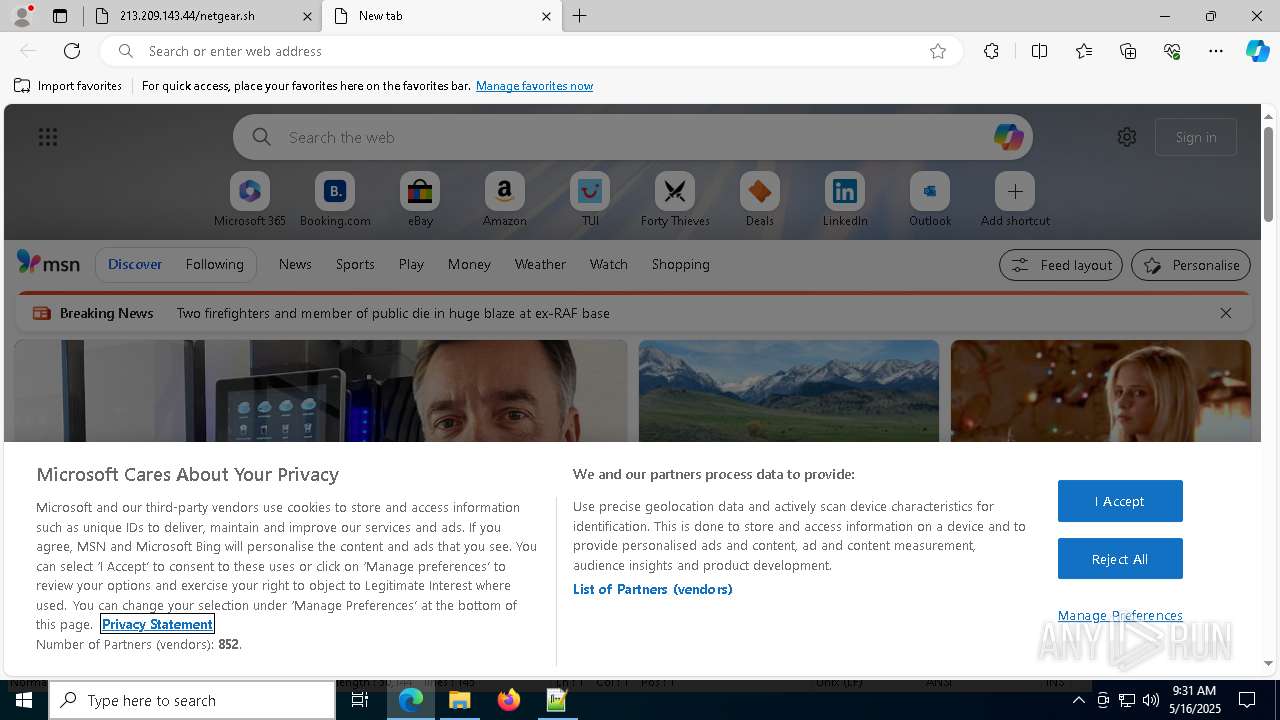Screen dimensions: 1280x720
Task: Click the Copilot icon in search box
Action: coord(1008,137)
